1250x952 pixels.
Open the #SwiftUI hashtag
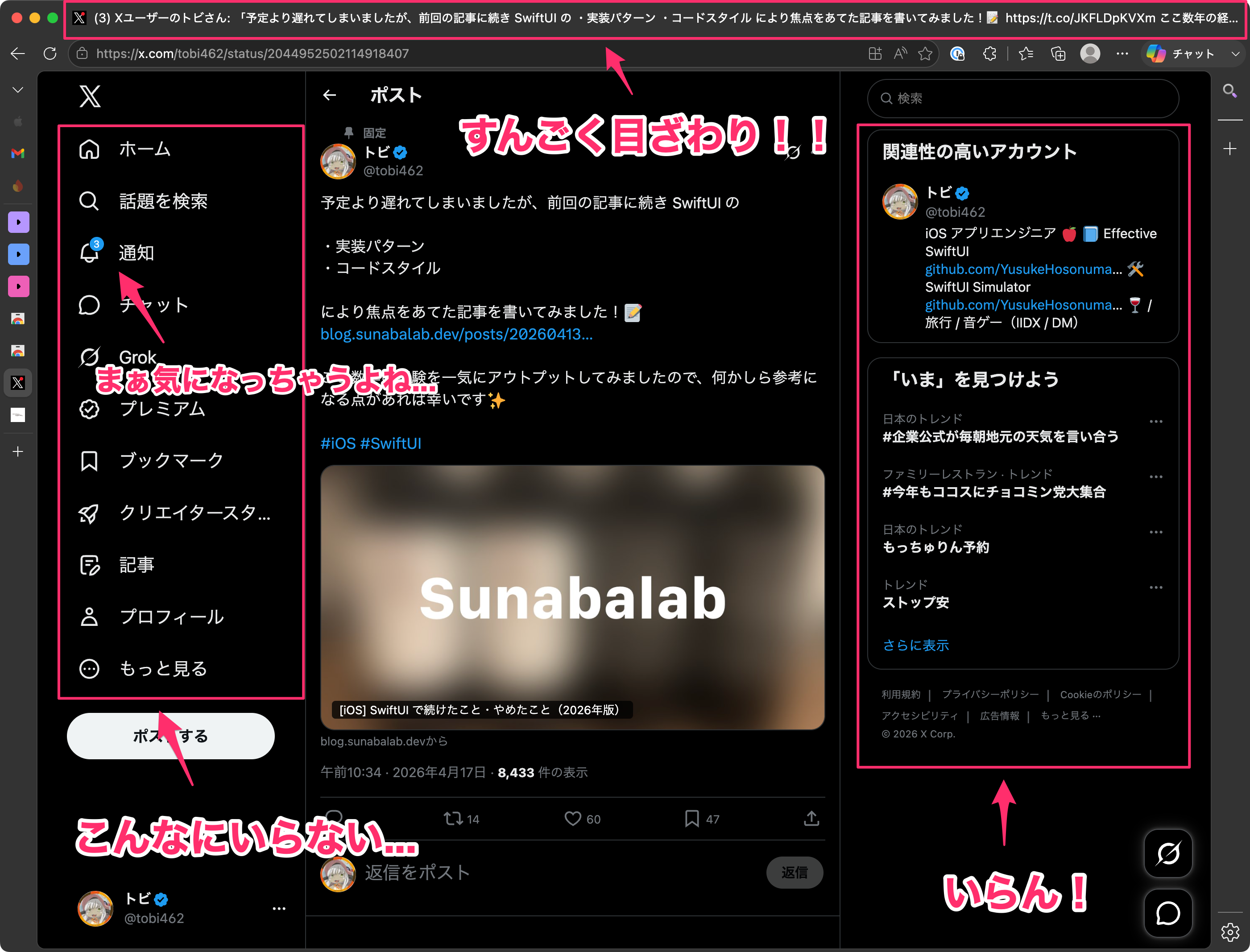(391, 443)
